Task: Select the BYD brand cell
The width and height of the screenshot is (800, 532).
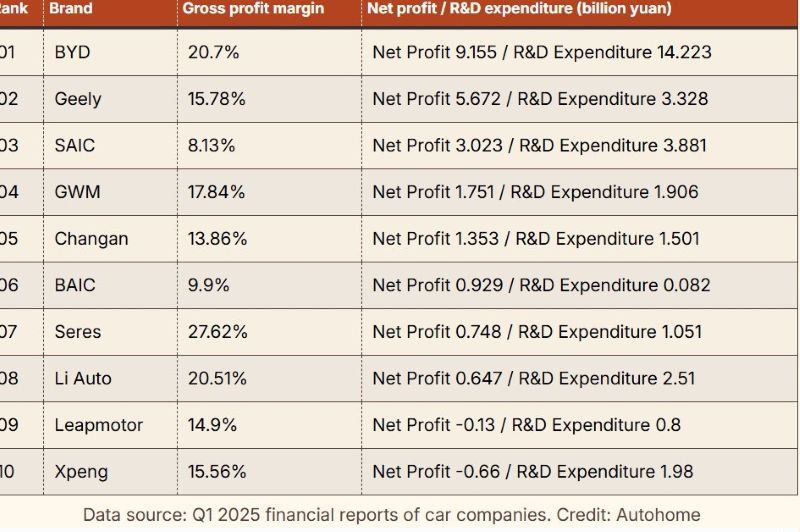Action: click(72, 52)
